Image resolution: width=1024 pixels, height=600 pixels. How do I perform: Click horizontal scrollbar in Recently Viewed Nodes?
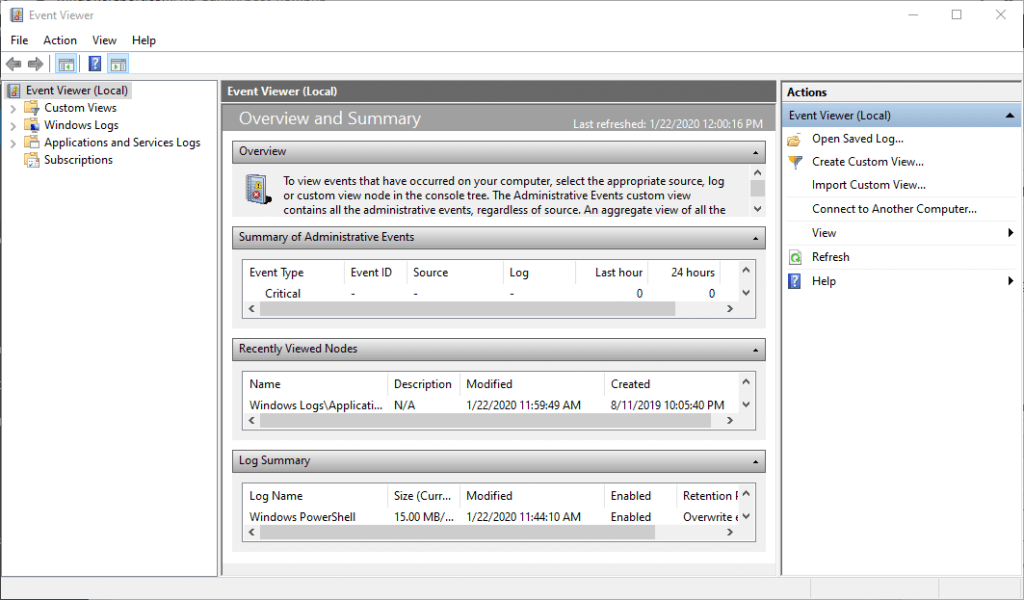(485, 422)
